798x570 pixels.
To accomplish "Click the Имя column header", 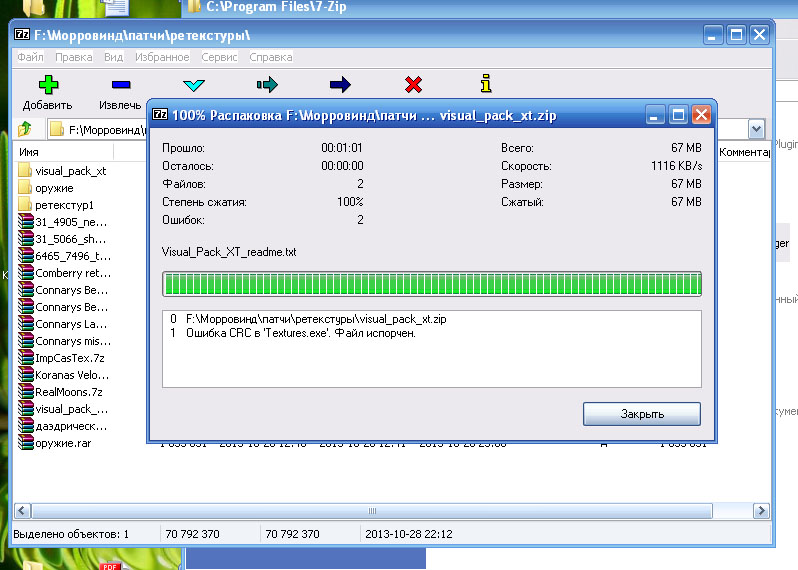I will pos(64,152).
